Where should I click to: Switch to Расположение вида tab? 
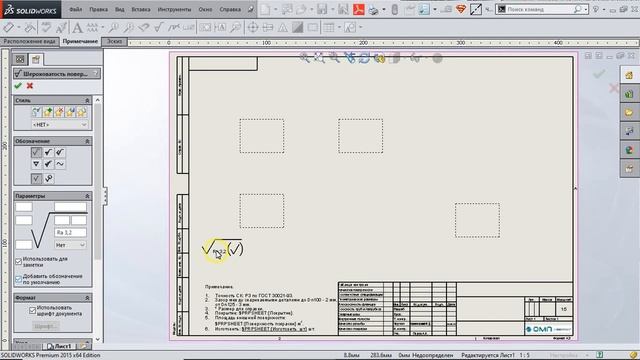pos(29,42)
